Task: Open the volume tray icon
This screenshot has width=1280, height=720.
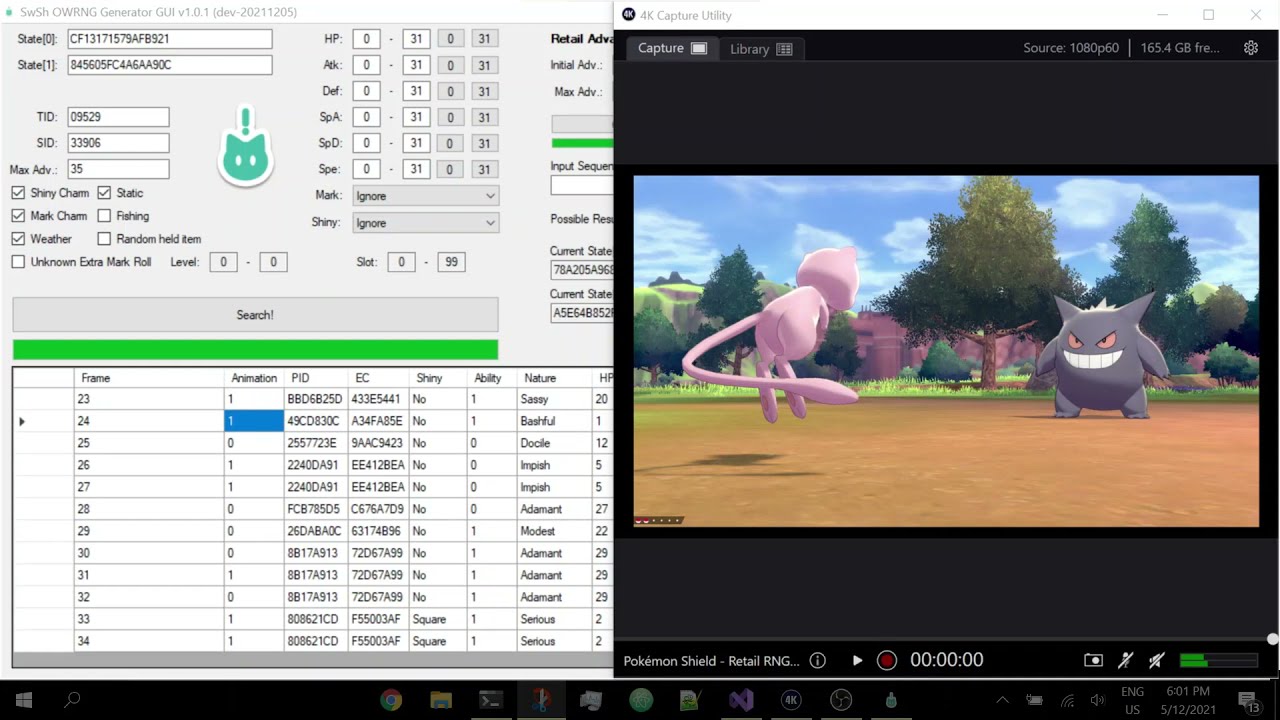Action: coord(1097,700)
